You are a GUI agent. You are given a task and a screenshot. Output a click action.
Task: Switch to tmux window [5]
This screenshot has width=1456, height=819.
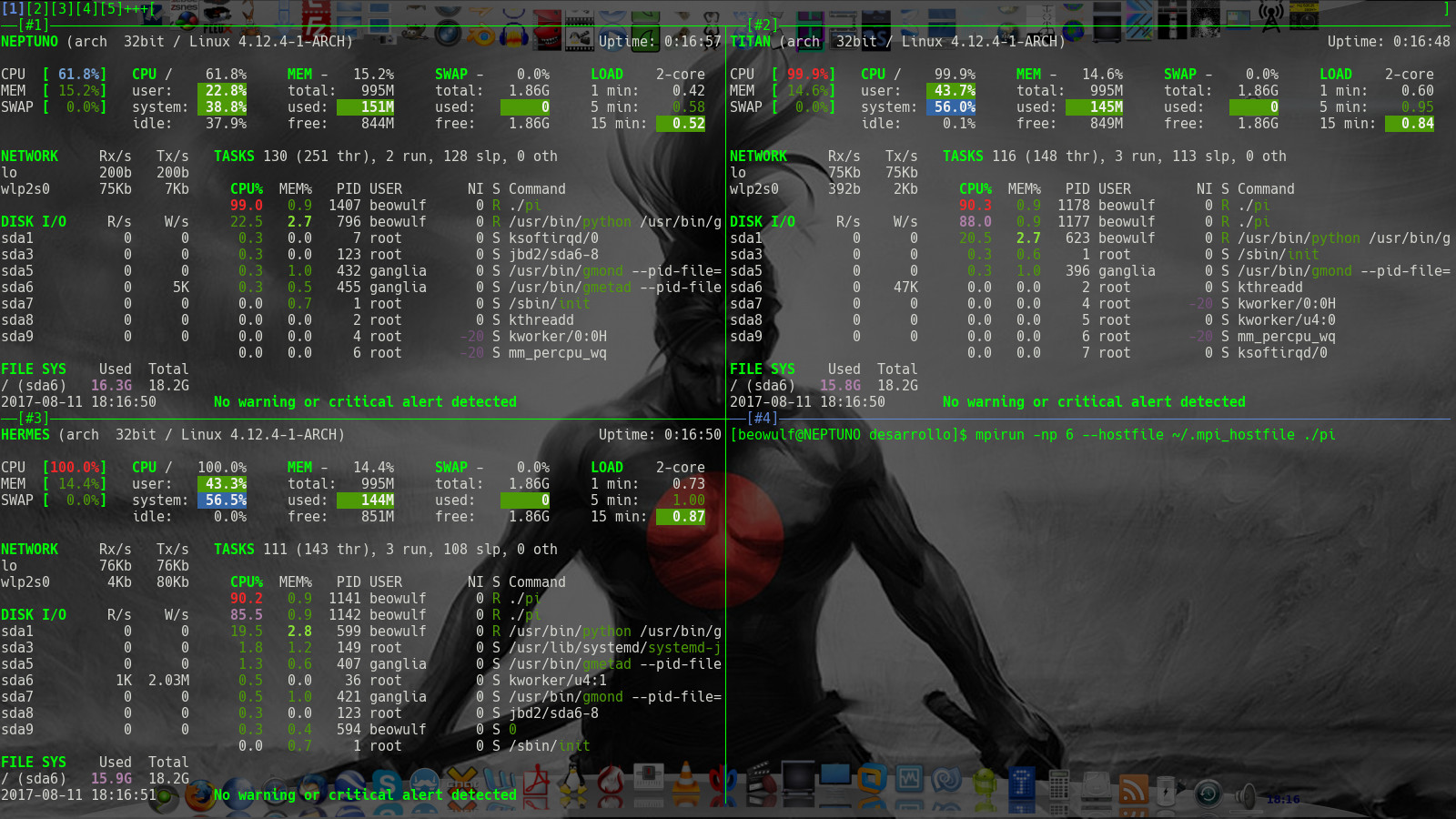(111, 8)
